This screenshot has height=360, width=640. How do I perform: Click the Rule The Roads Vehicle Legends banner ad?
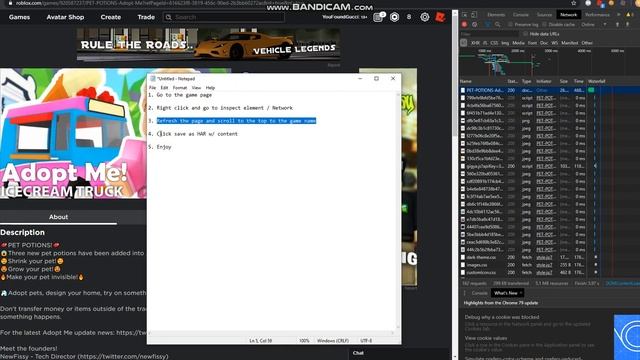209,44
